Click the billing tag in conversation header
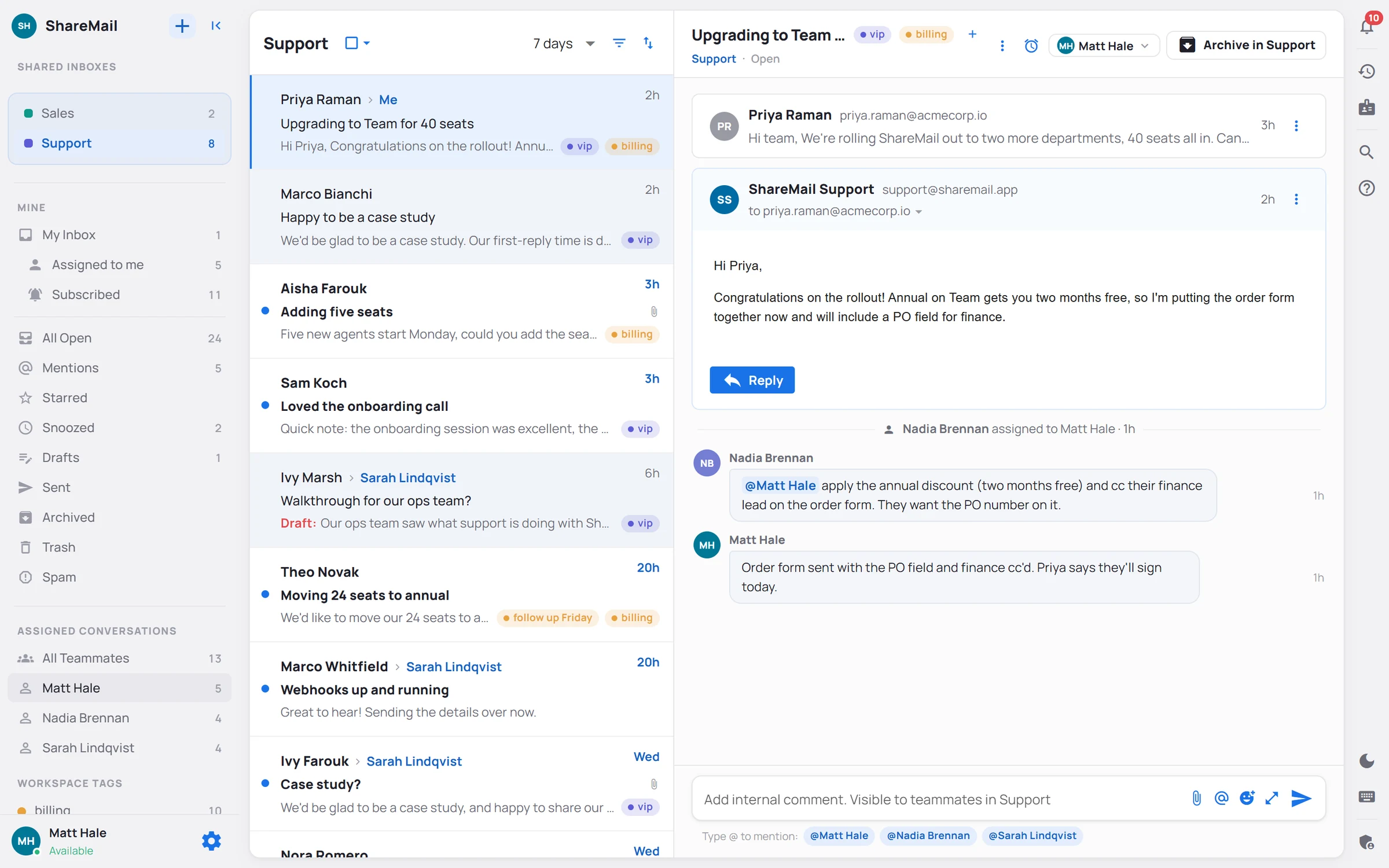Image resolution: width=1389 pixels, height=868 pixels. [x=926, y=35]
